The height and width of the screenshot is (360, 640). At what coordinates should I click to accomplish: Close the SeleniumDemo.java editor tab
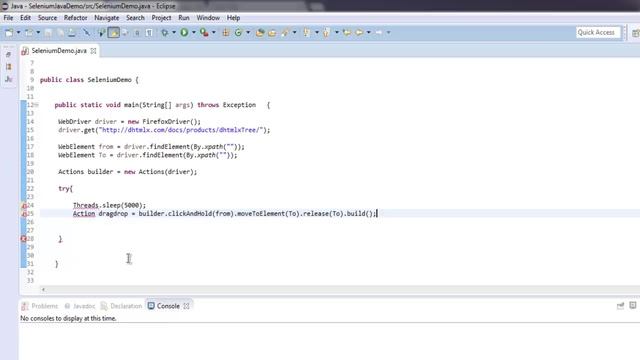coord(93,51)
